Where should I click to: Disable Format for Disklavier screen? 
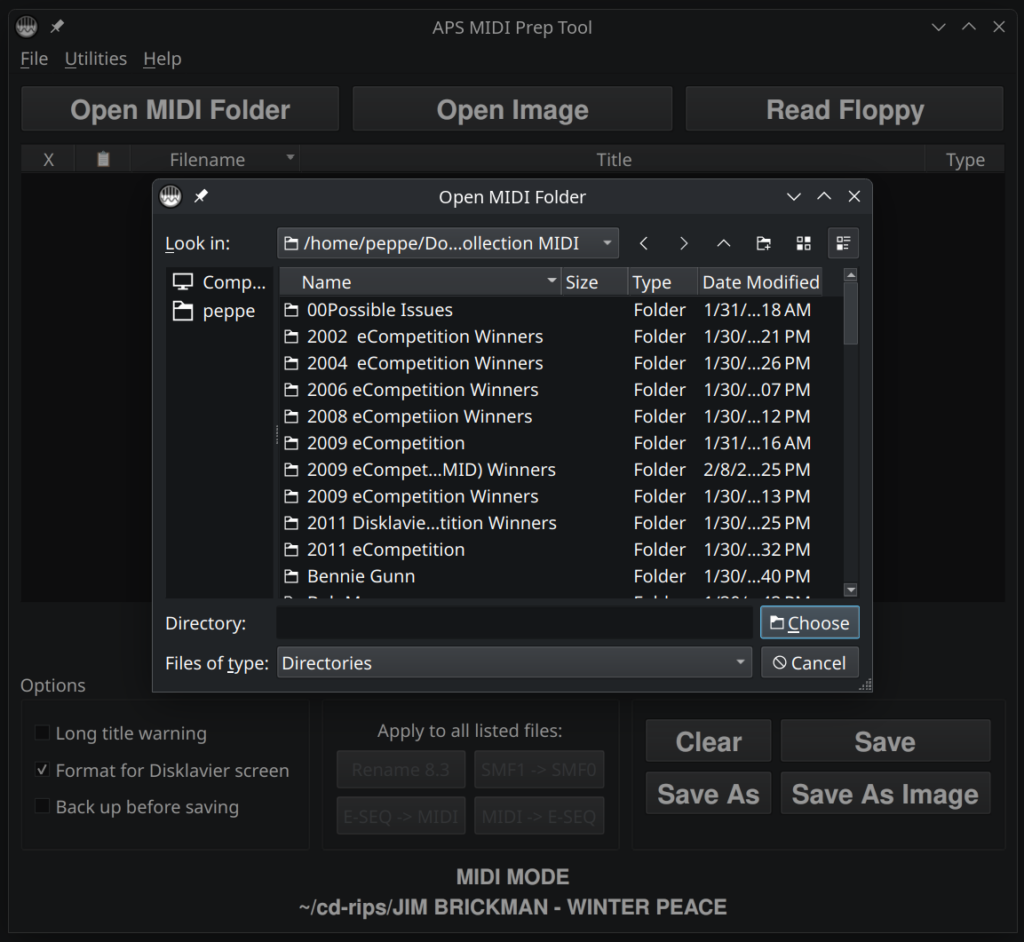pyautogui.click(x=41, y=771)
